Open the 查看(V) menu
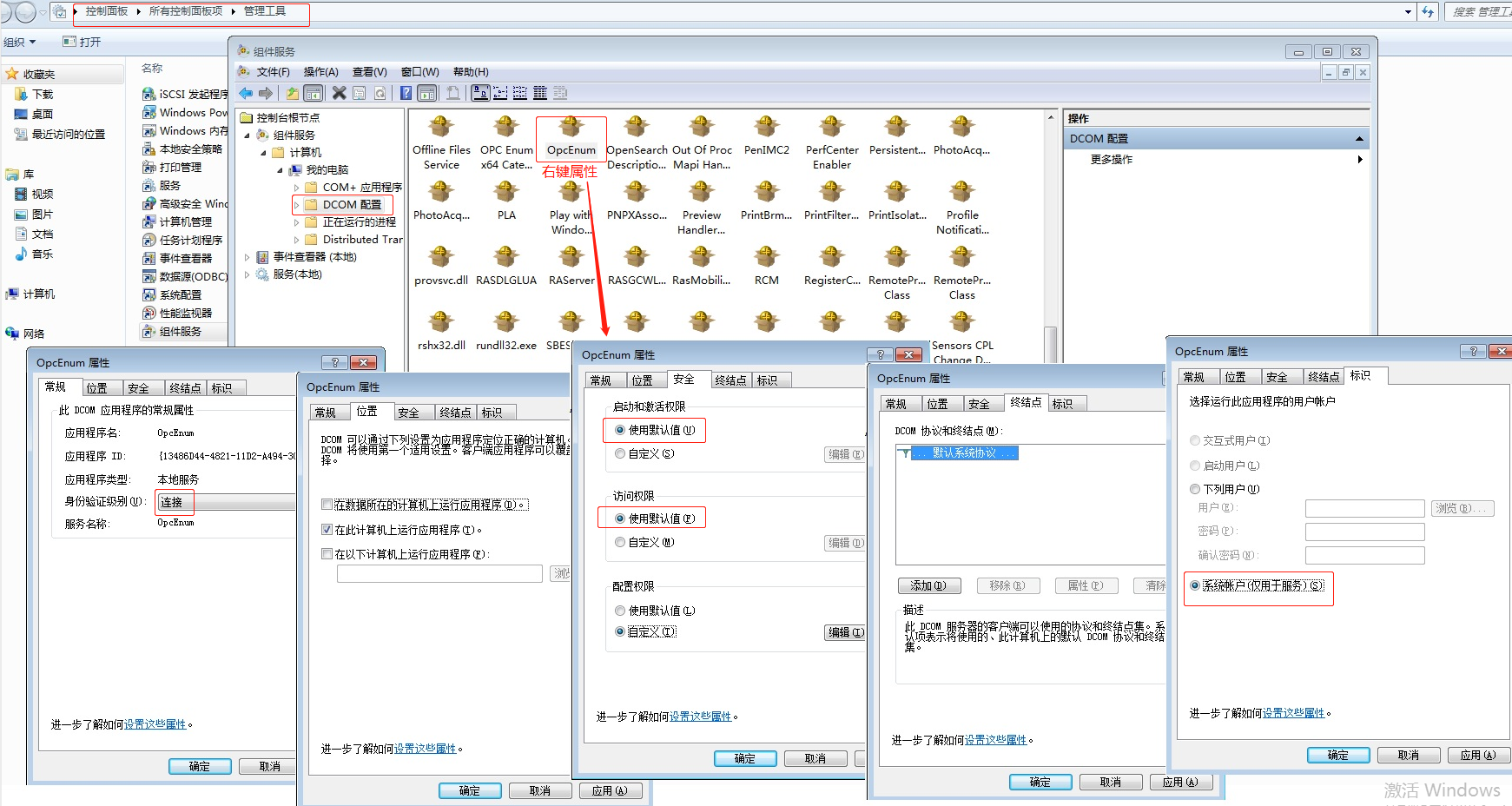Image resolution: width=1512 pixels, height=806 pixels. [369, 72]
